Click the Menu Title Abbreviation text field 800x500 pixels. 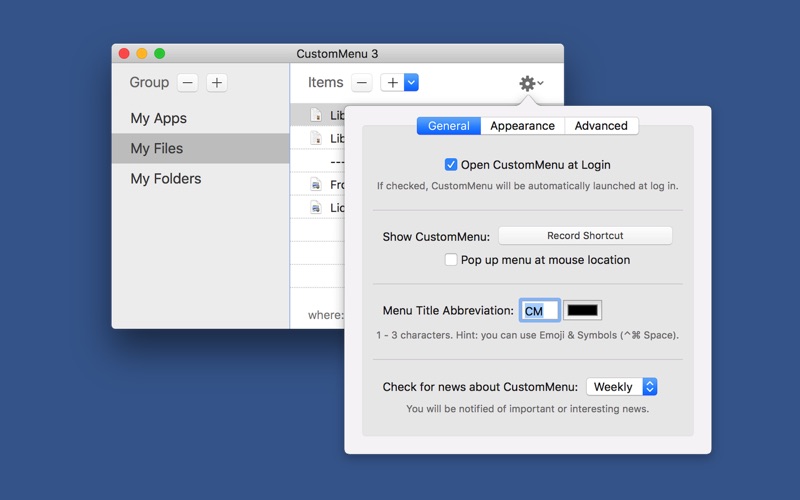(x=540, y=310)
